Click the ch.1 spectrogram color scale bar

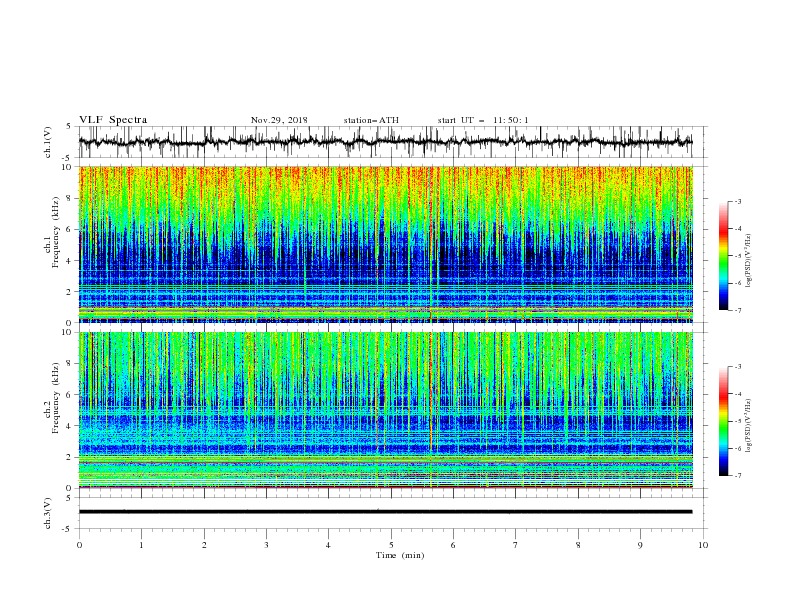(x=723, y=256)
